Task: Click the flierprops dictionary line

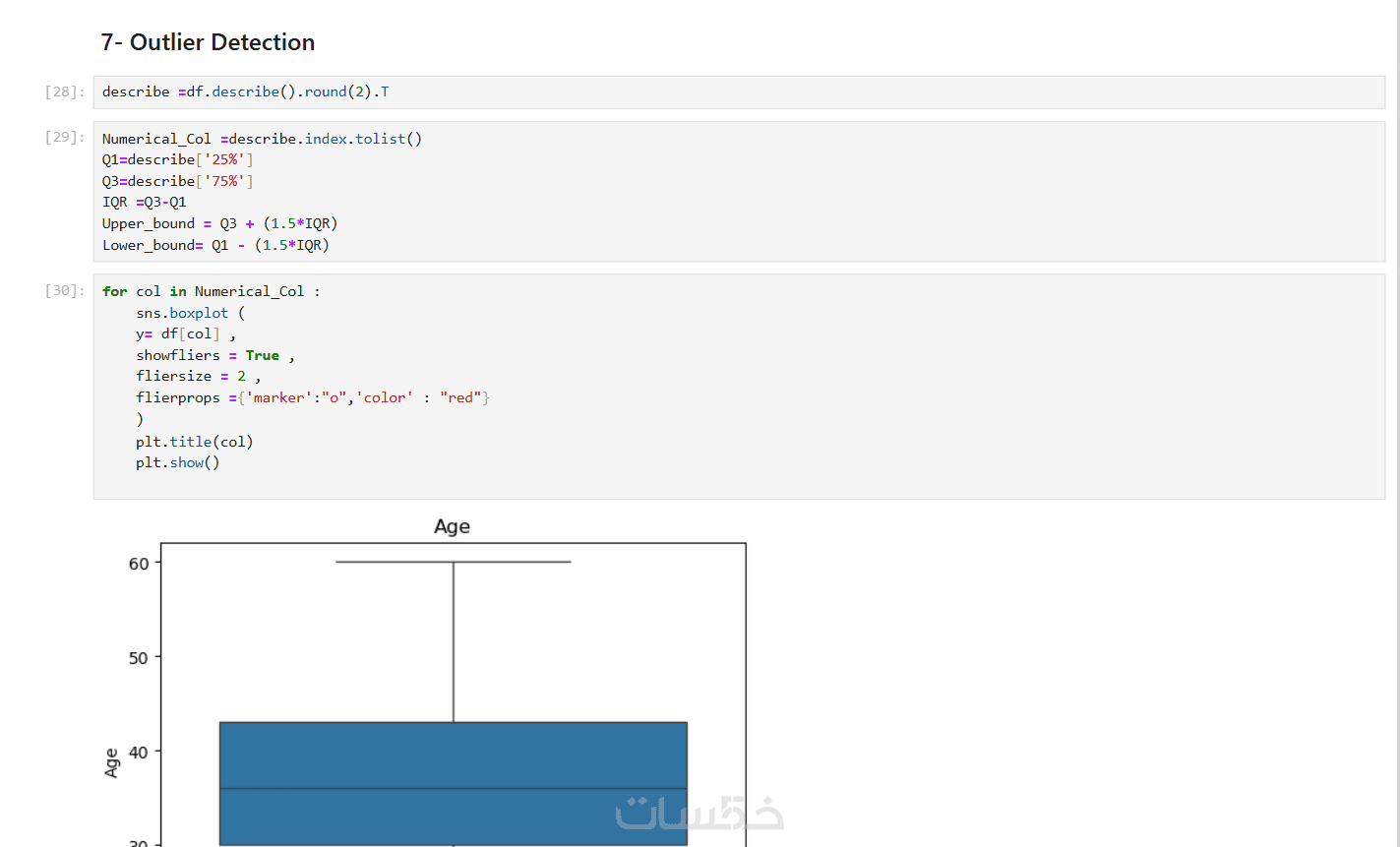Action: (x=312, y=397)
